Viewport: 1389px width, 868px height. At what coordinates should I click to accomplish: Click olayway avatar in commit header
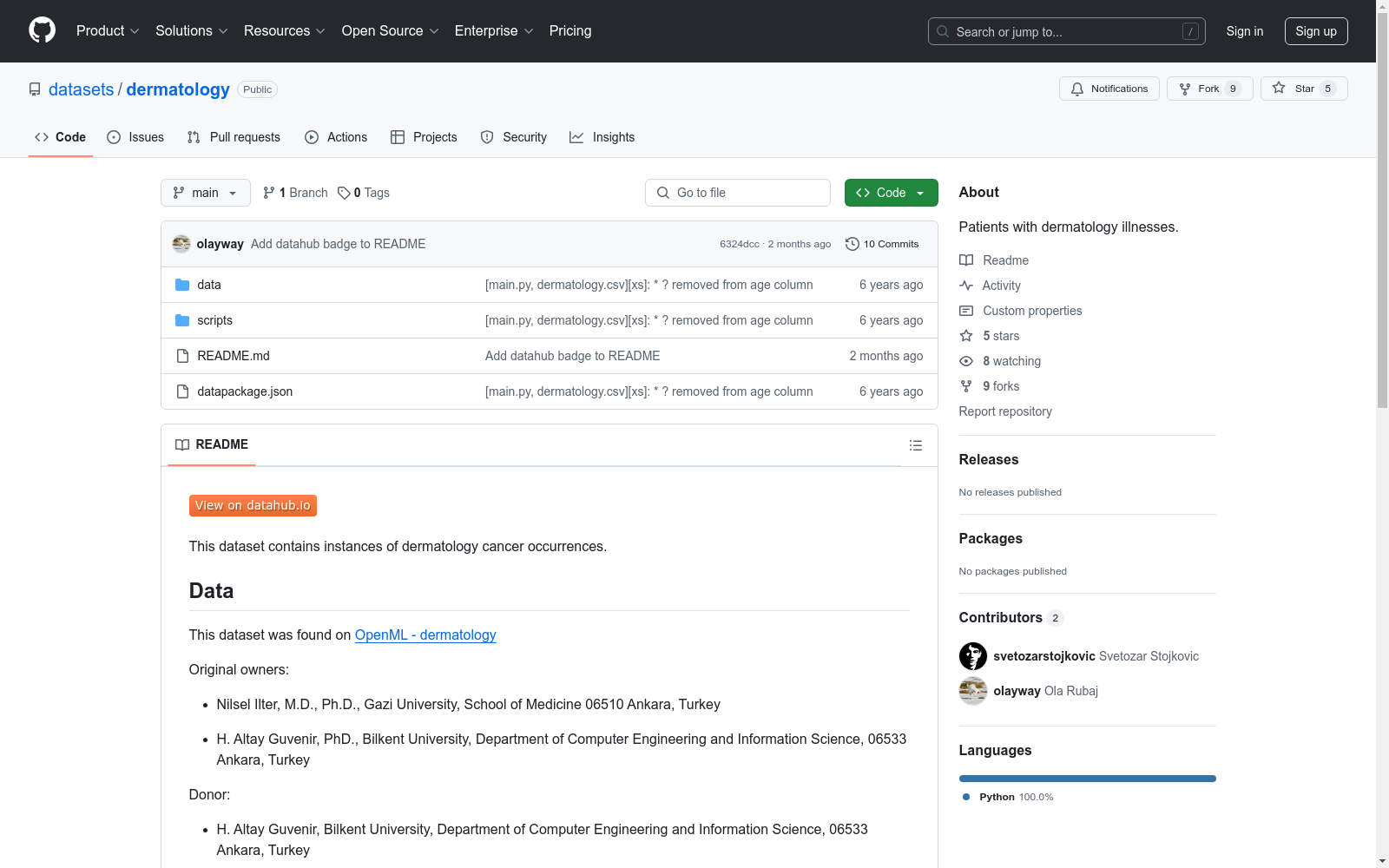point(181,244)
